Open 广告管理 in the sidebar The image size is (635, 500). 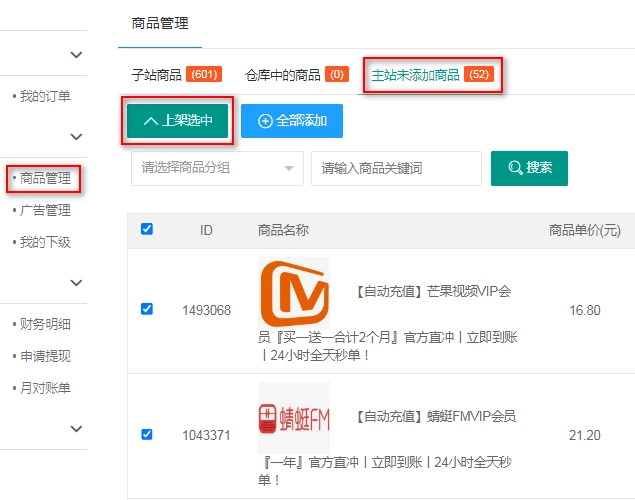(x=45, y=211)
